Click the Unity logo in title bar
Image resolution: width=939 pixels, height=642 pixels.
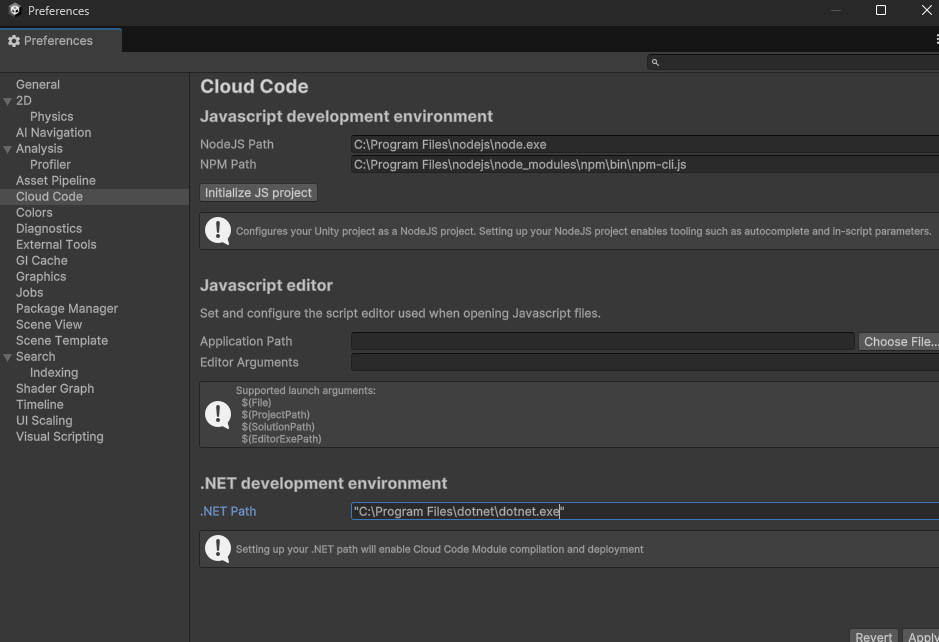point(14,10)
